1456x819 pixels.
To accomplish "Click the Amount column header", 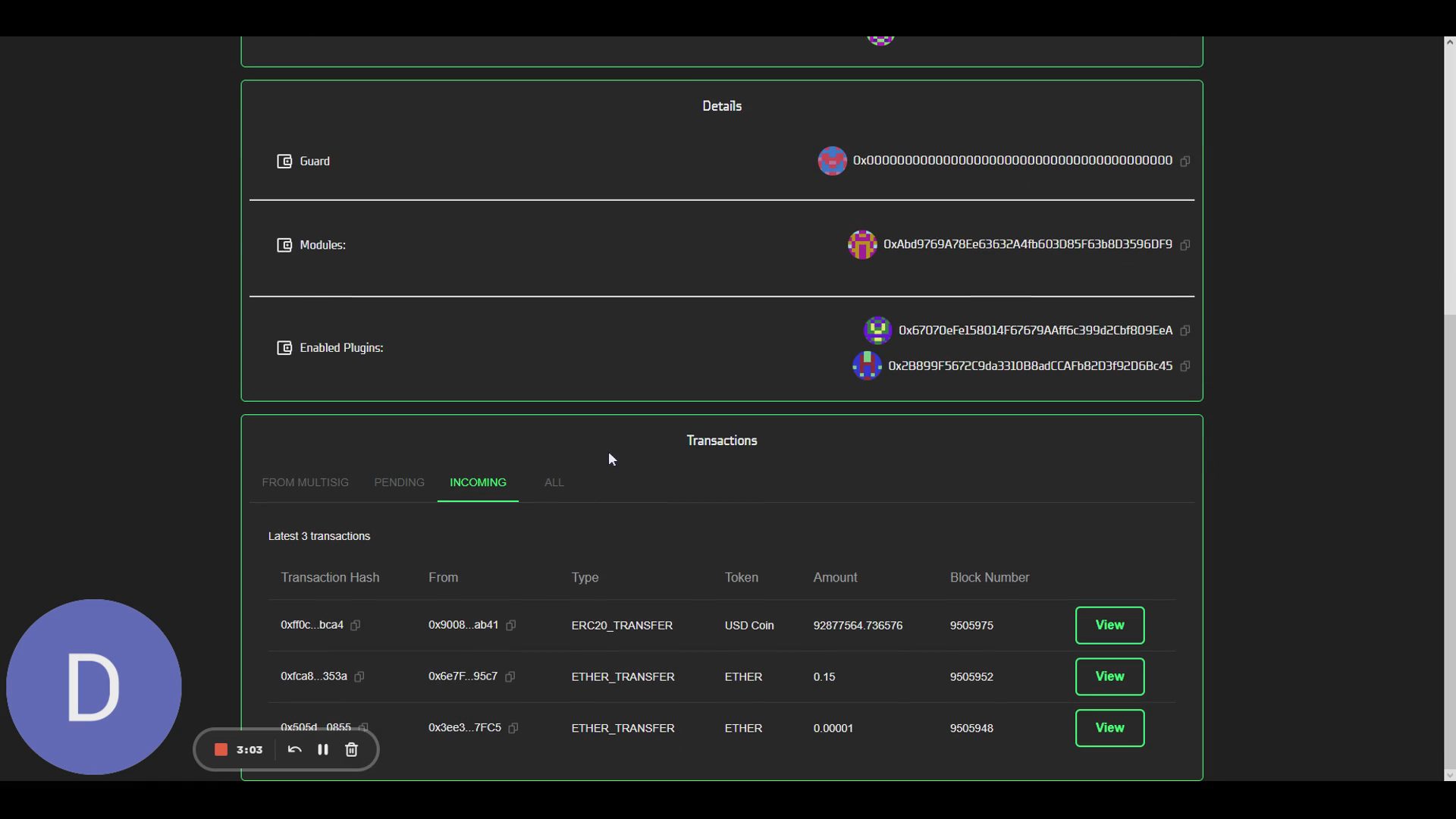I will [835, 578].
